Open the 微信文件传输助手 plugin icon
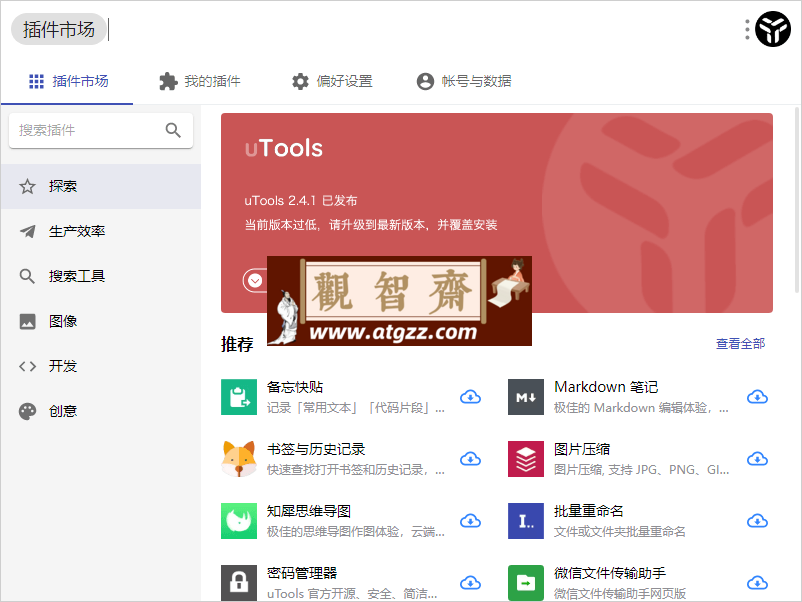Image resolution: width=802 pixels, height=602 pixels. 526,583
